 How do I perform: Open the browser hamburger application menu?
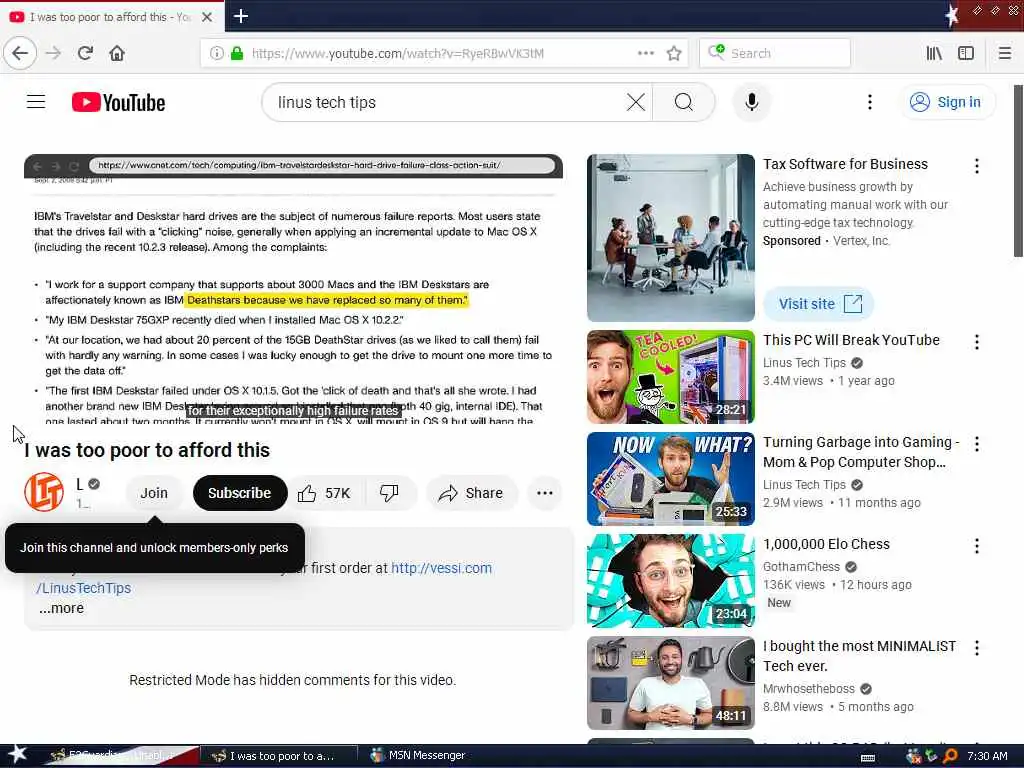(1004, 53)
